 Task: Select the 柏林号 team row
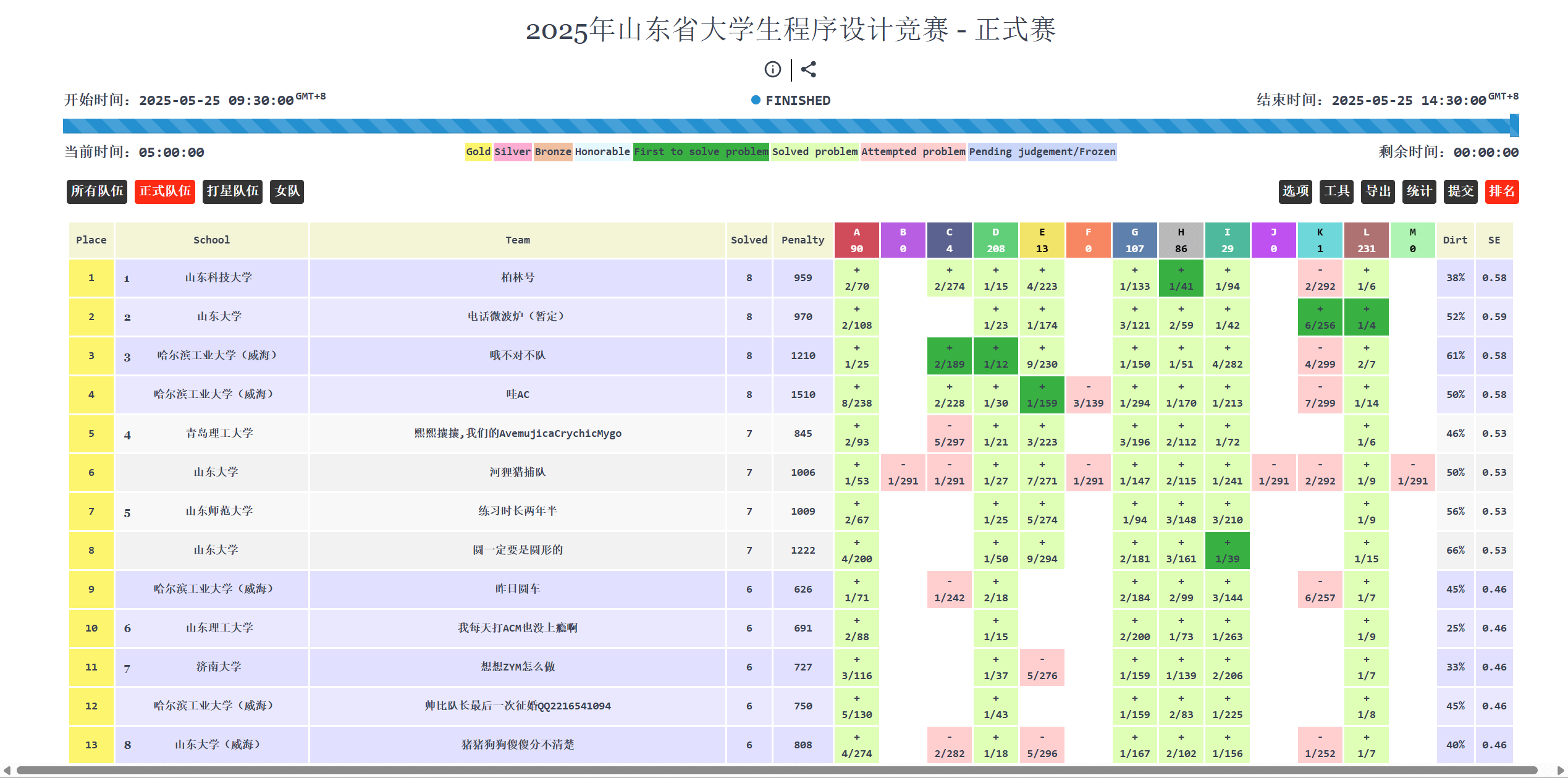click(x=517, y=278)
